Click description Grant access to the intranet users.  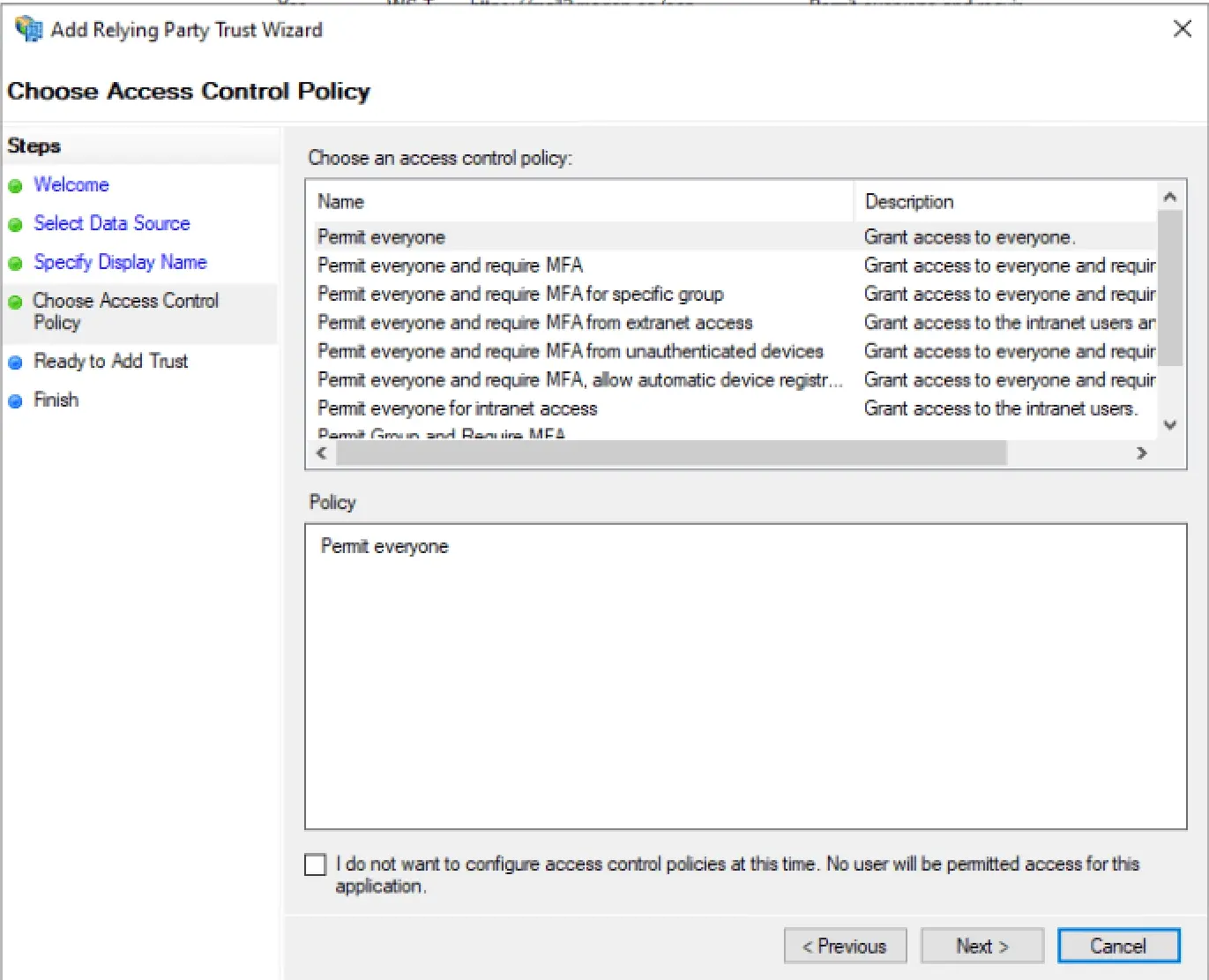click(x=1001, y=408)
